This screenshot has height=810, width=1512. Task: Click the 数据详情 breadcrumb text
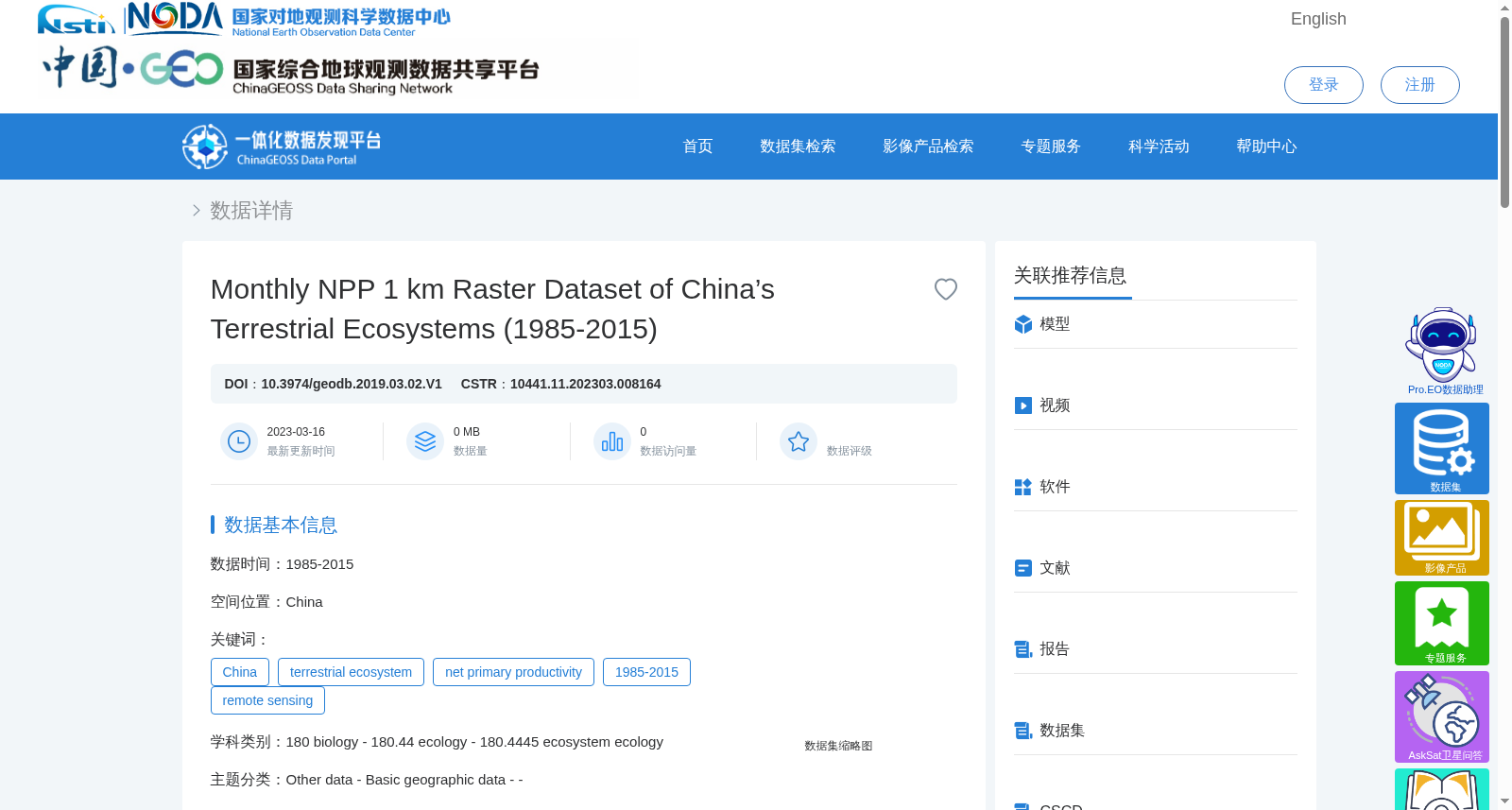[x=251, y=210]
